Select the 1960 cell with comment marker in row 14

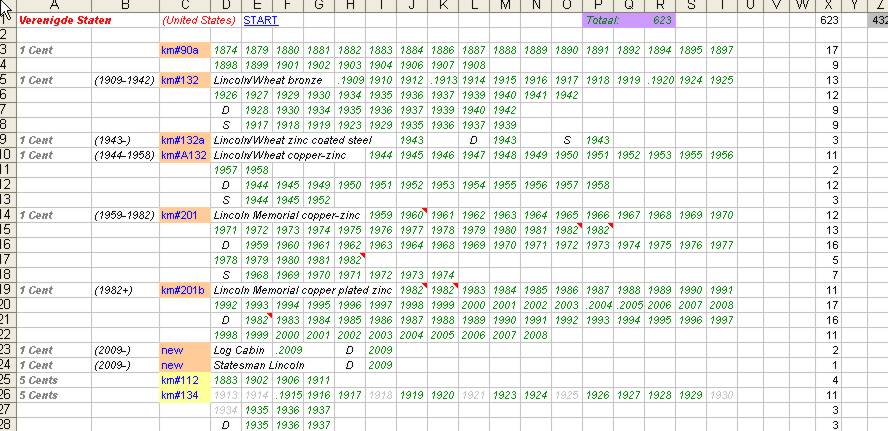coord(412,215)
